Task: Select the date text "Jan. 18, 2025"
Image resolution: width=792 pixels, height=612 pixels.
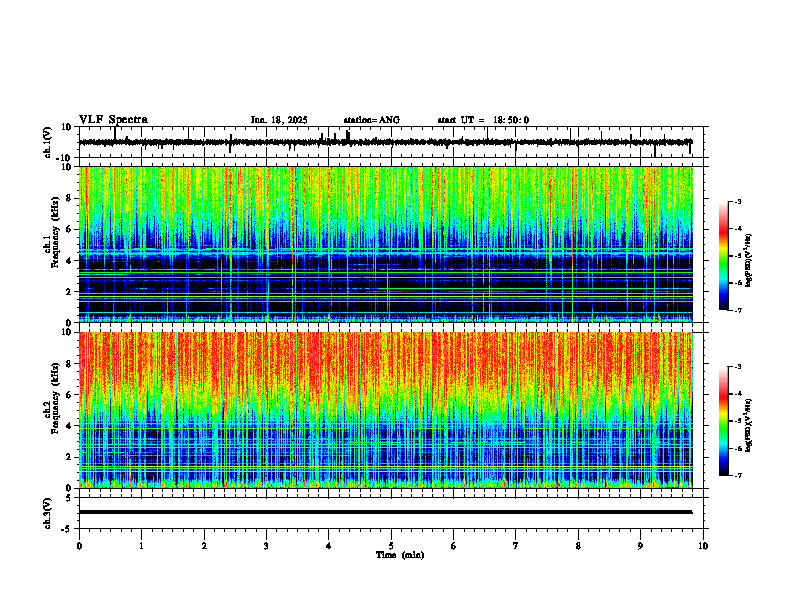Action: (x=279, y=120)
